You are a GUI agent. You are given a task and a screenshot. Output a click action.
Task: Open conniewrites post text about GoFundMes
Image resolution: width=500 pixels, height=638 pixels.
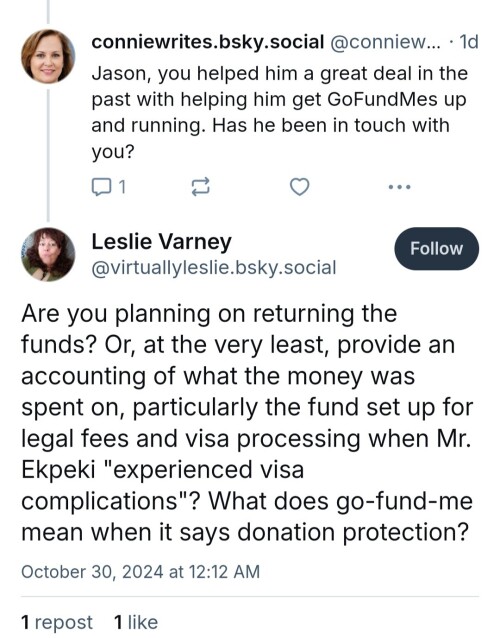(x=279, y=112)
